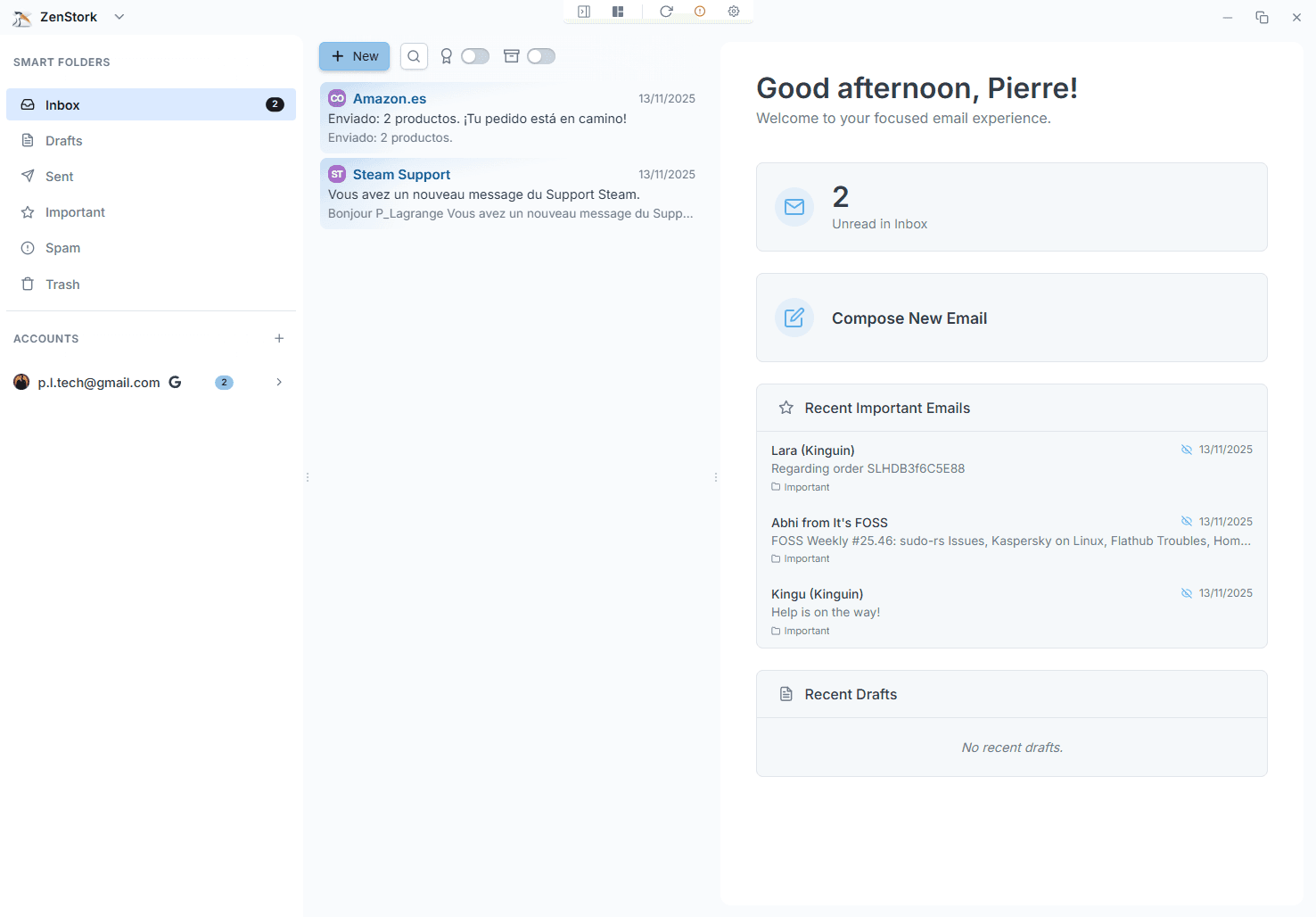Image resolution: width=1316 pixels, height=917 pixels.
Task: Open the ZenStork dropdown arrow
Action: (x=119, y=17)
